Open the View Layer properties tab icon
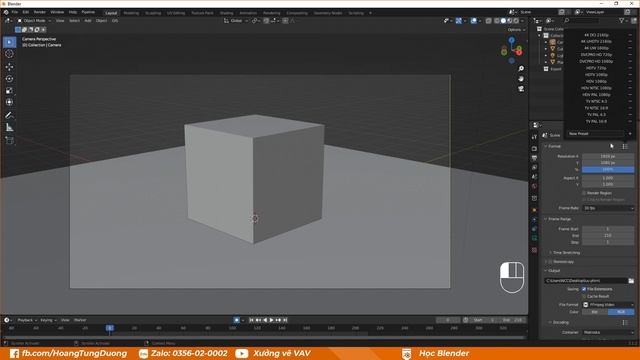Screen dimensions: 640x360 pyautogui.click(x=534, y=167)
